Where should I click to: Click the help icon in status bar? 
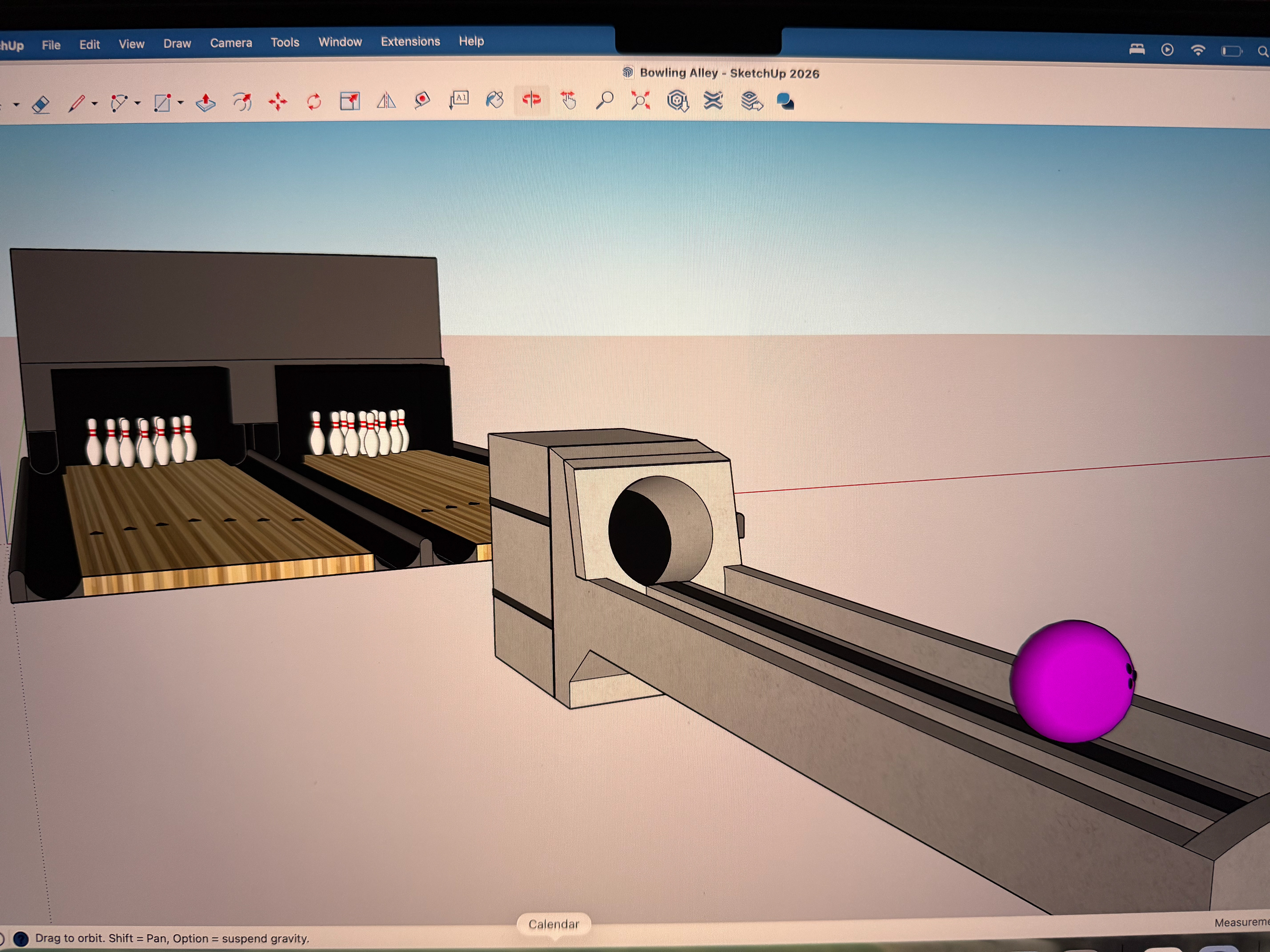[x=21, y=939]
